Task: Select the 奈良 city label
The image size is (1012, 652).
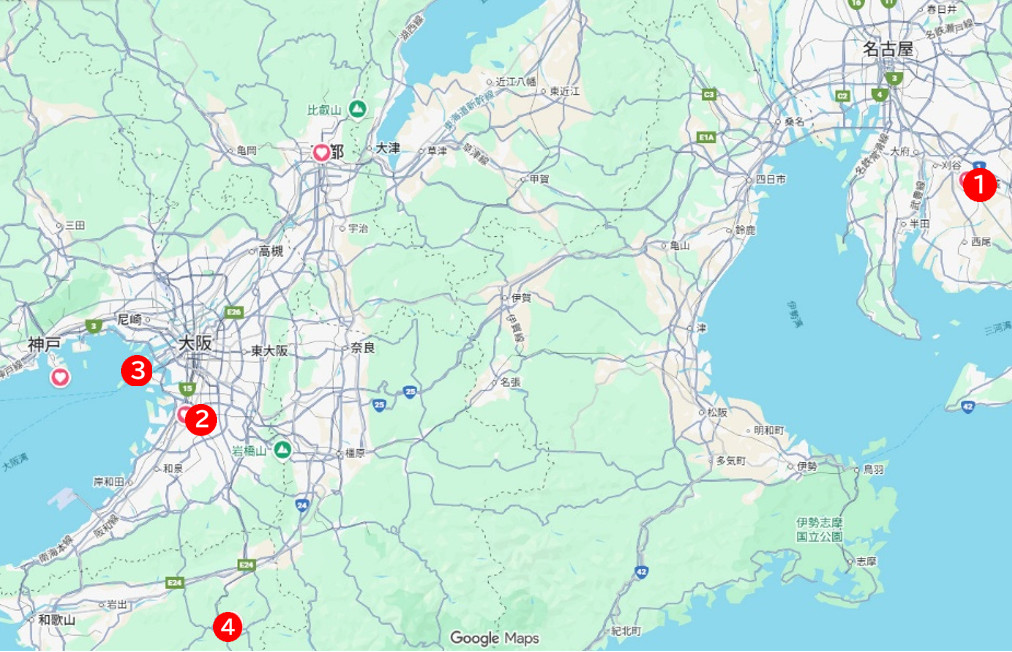Action: point(362,348)
